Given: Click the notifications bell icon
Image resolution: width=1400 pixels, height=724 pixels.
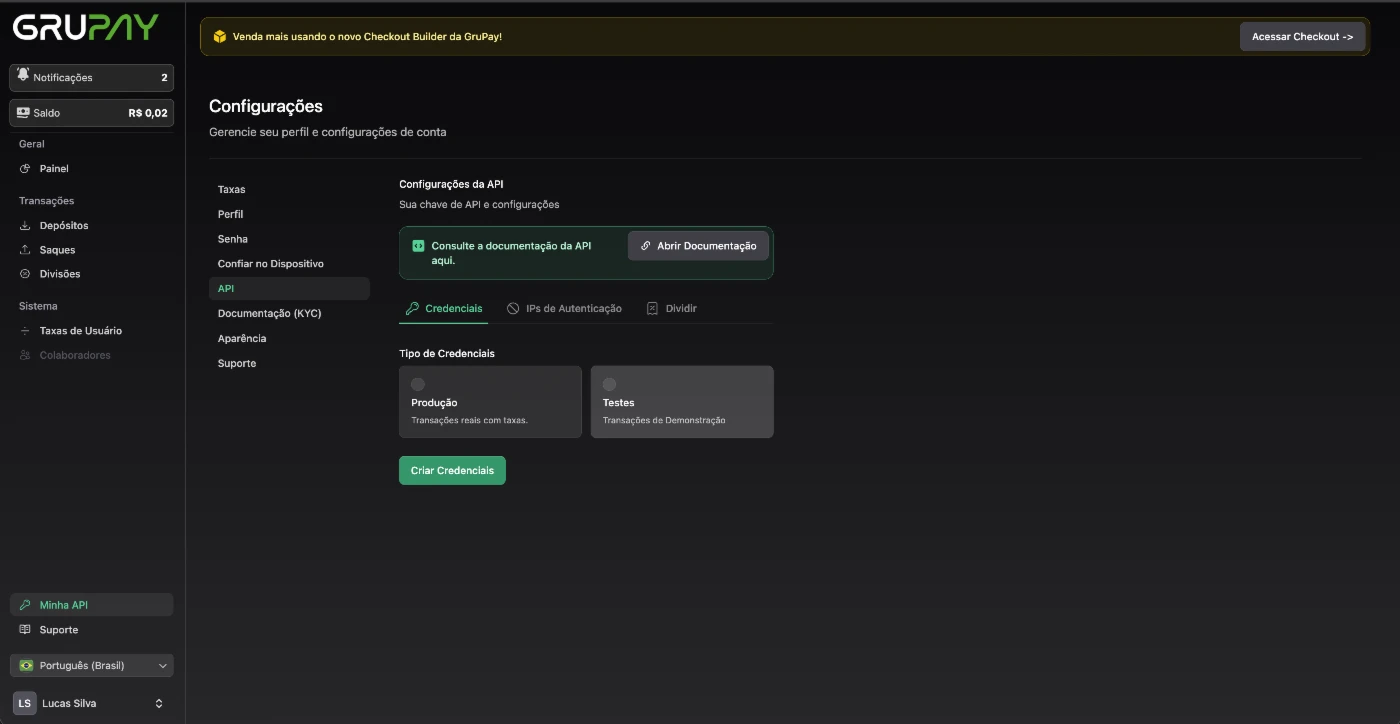Looking at the screenshot, I should click(x=23, y=76).
